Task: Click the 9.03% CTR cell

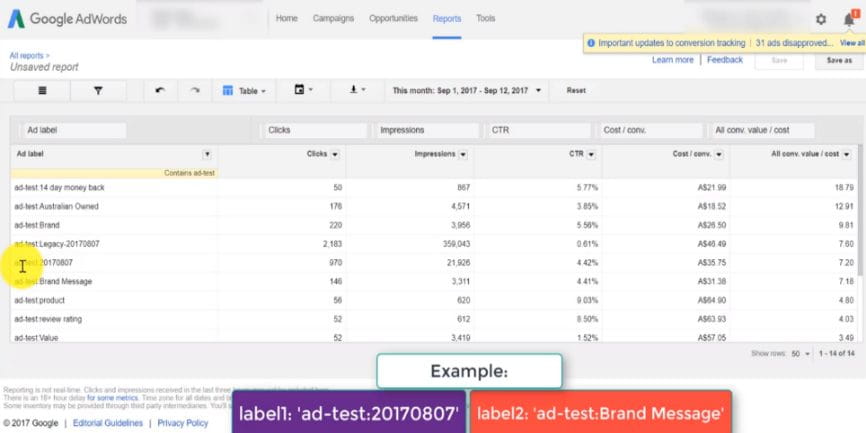Action: click(x=587, y=300)
